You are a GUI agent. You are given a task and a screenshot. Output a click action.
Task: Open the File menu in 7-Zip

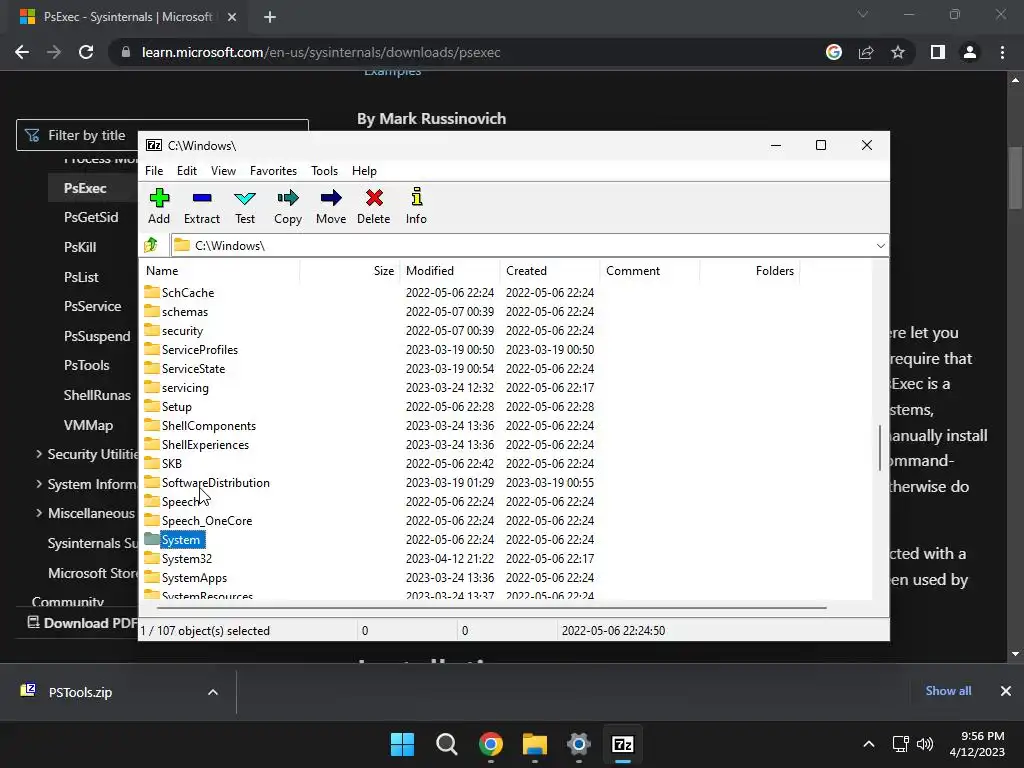[x=154, y=170]
